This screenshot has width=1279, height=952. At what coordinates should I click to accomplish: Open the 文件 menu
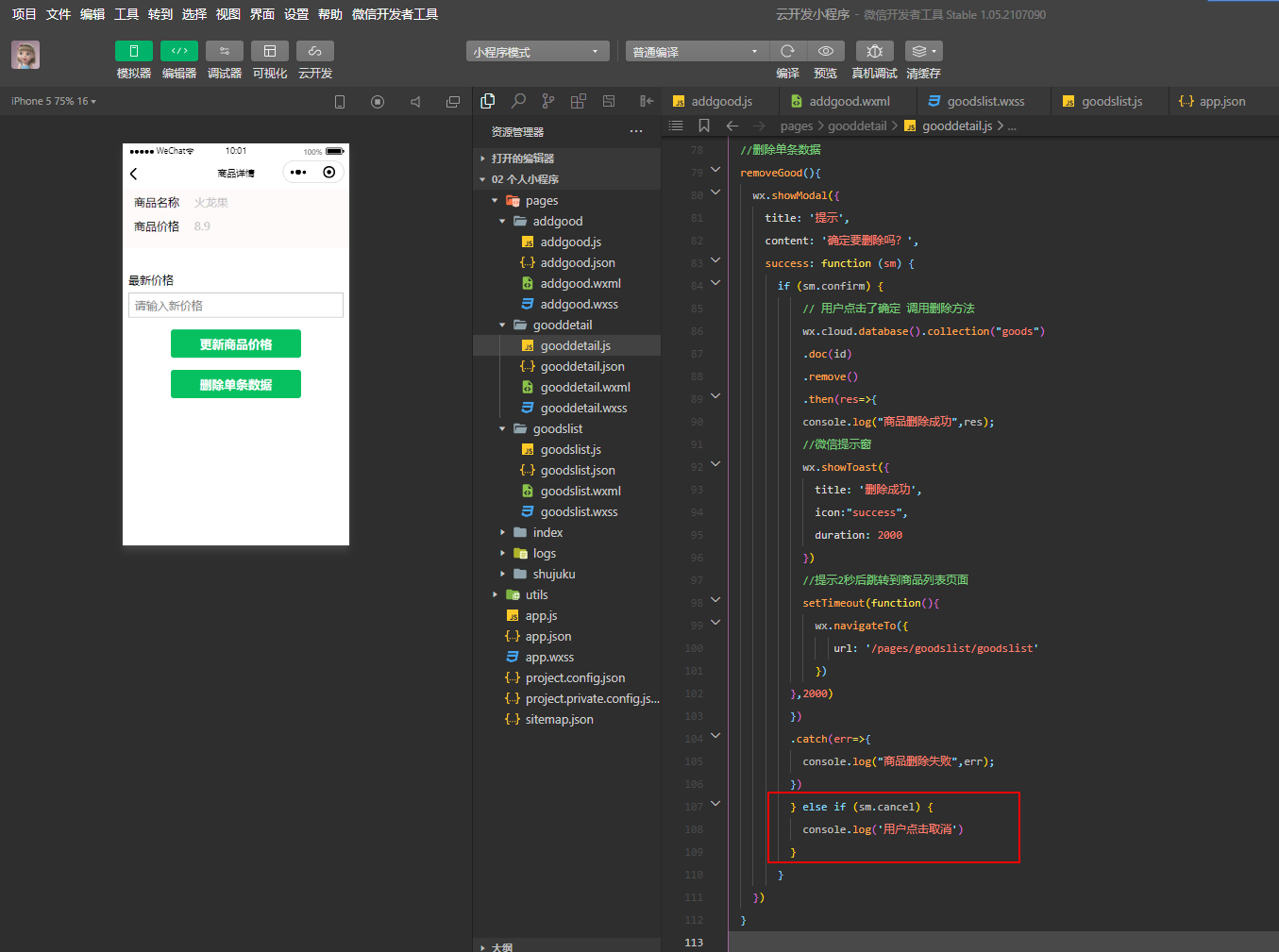tap(59, 14)
